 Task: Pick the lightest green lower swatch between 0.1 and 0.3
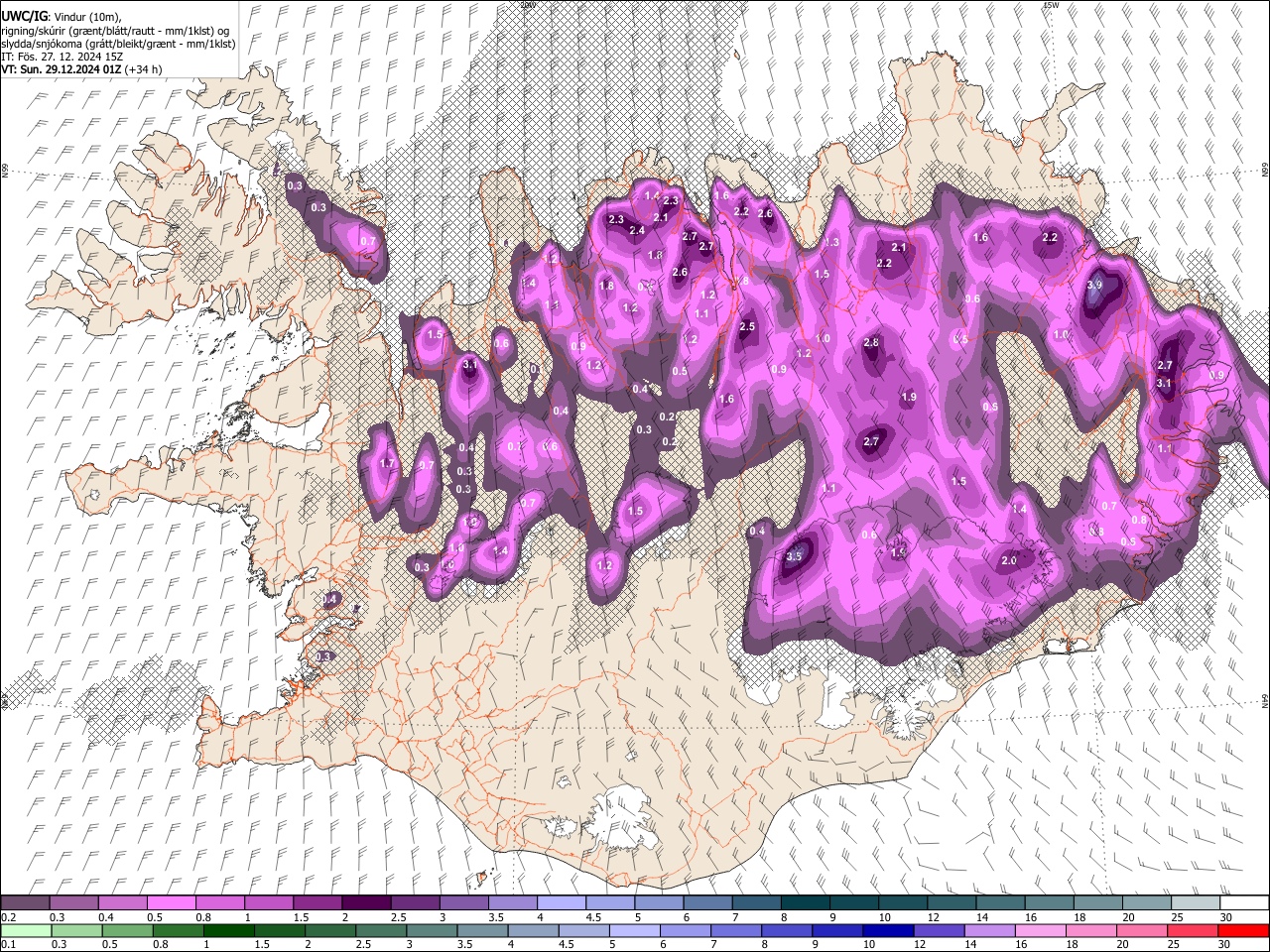(26, 930)
